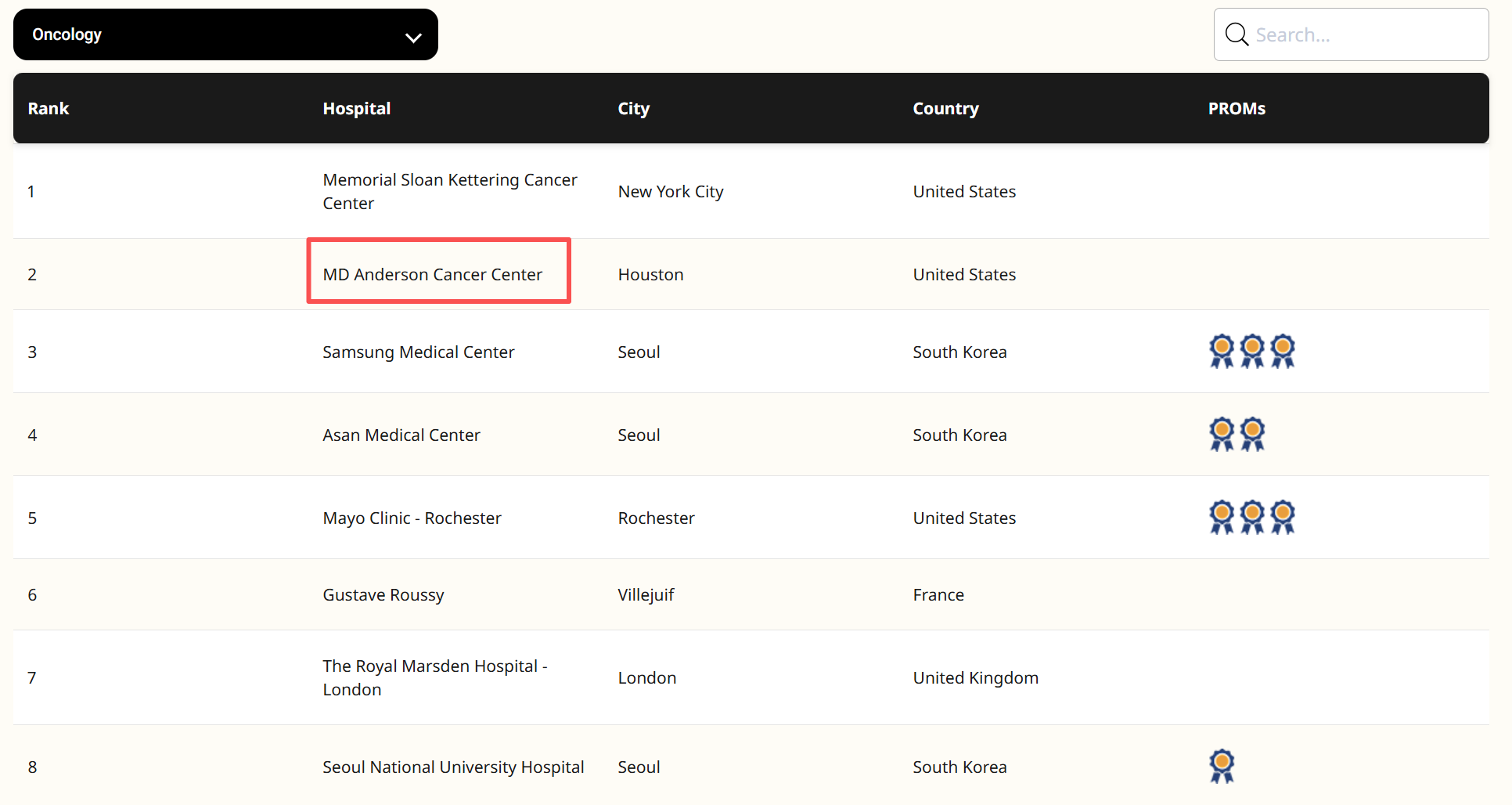The image size is (1512, 805).
Task: Sort by the Rank column header
Action: pyautogui.click(x=49, y=109)
